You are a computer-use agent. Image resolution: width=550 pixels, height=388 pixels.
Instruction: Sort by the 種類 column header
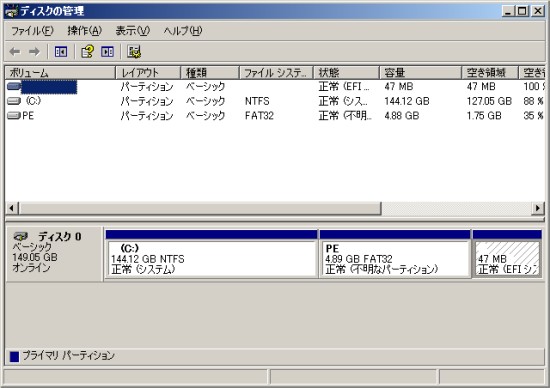(210, 73)
